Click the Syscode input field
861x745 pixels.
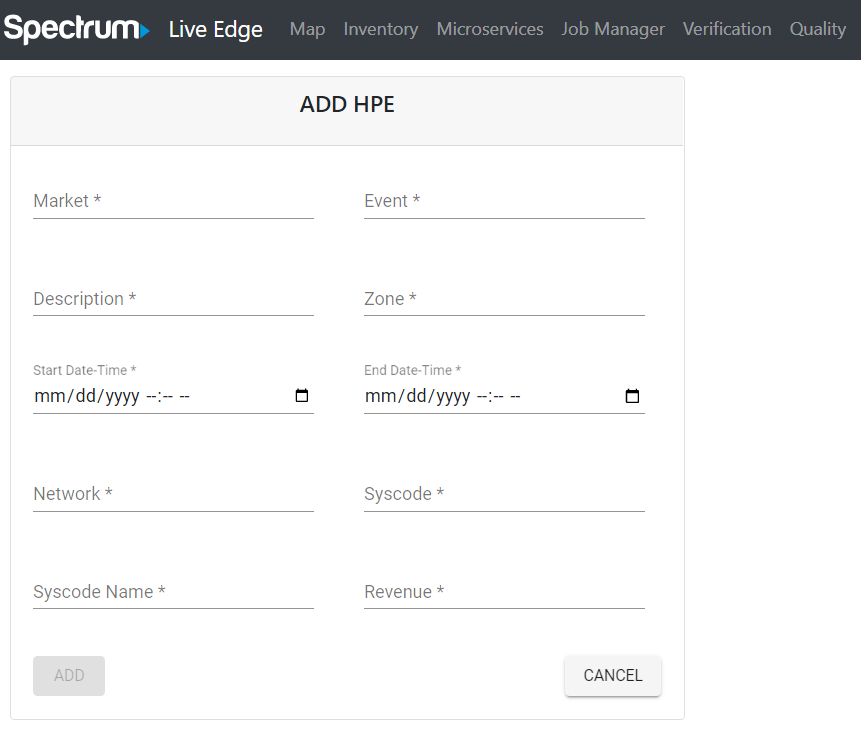[x=504, y=494]
